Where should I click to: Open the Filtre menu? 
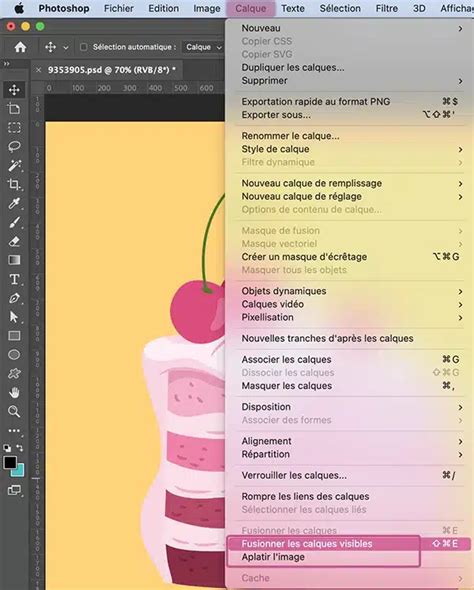[x=387, y=8]
